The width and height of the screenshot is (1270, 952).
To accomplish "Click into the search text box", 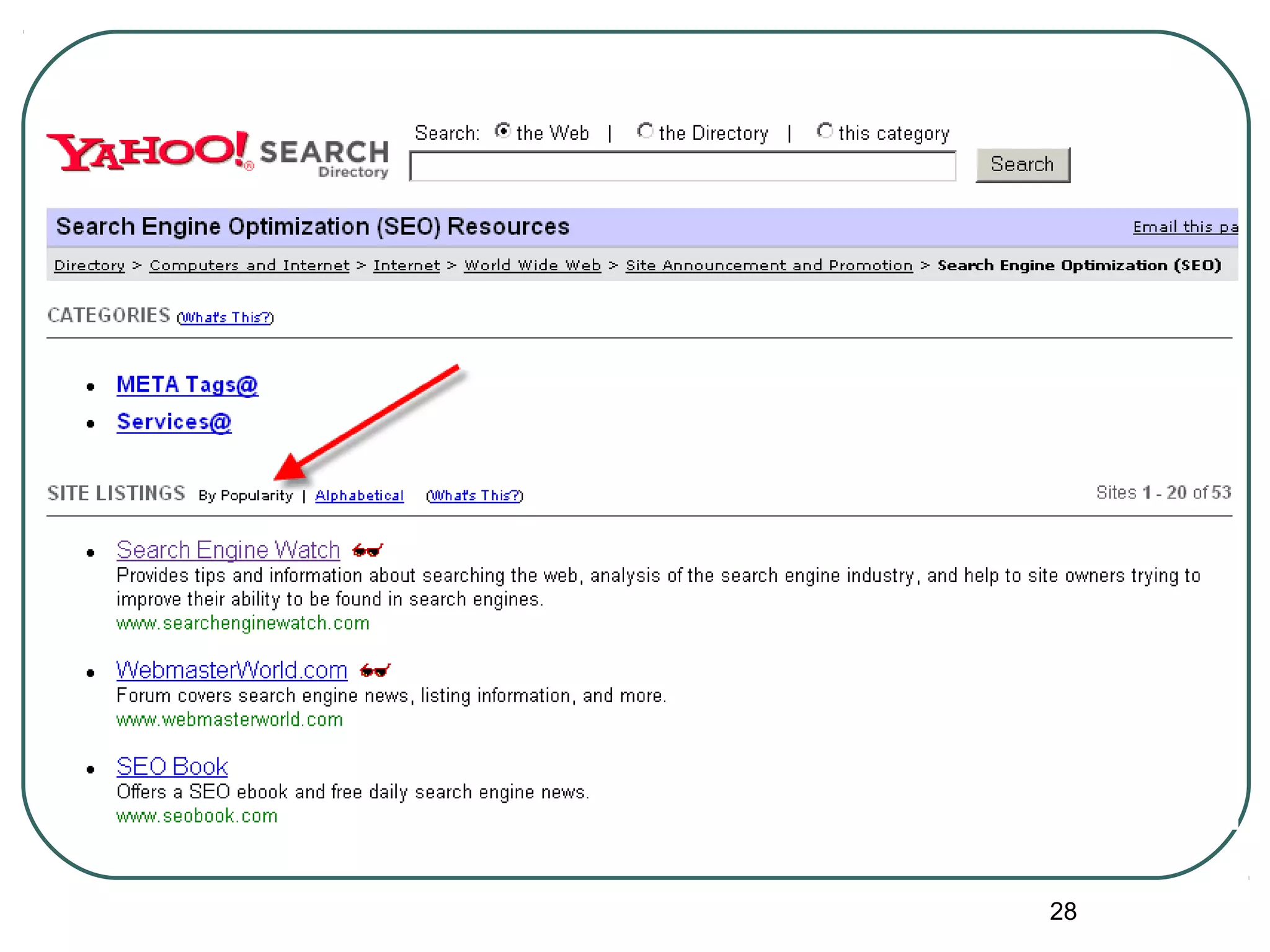I will [x=682, y=166].
